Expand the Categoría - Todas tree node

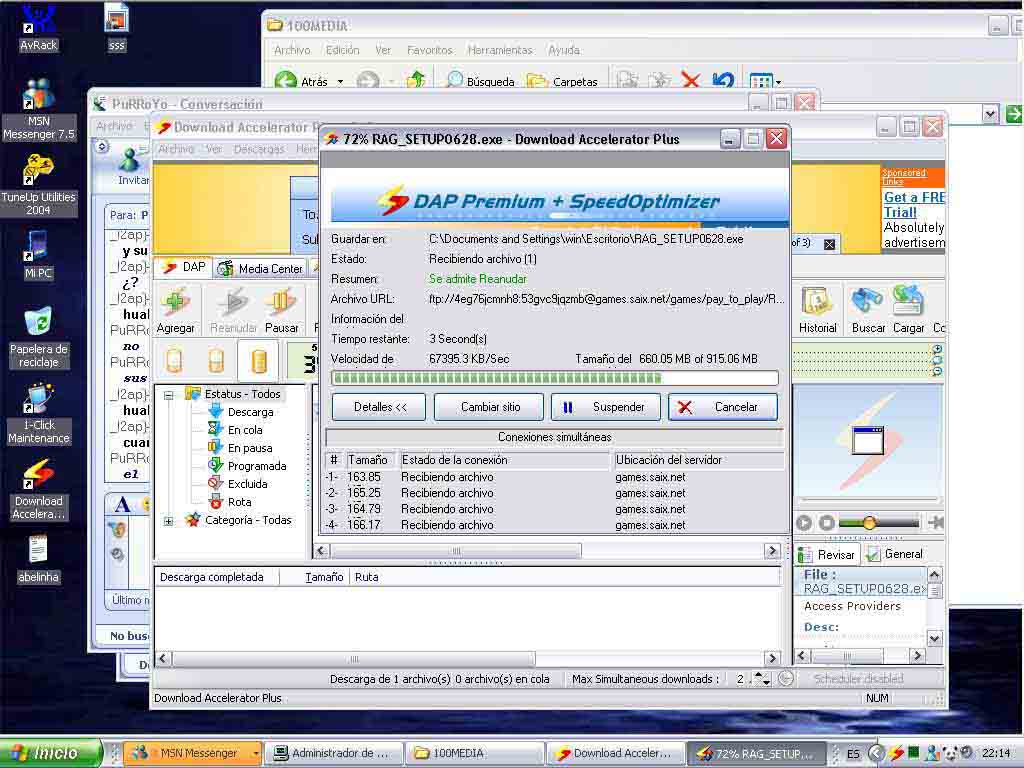168,521
